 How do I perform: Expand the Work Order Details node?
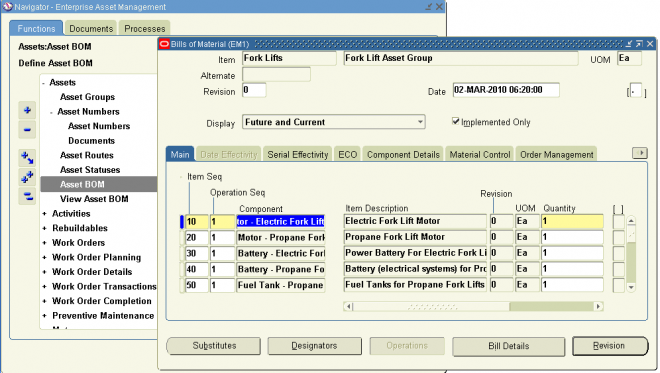44,272
